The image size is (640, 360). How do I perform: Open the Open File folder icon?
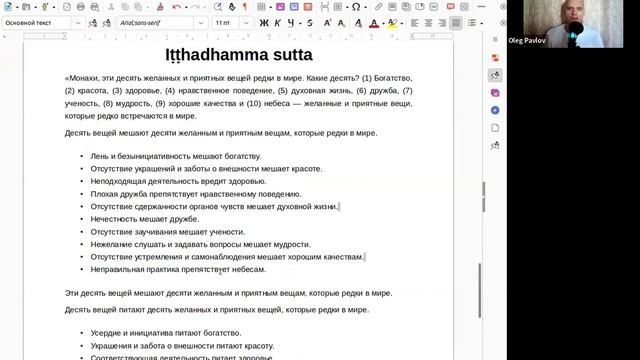point(26,7)
